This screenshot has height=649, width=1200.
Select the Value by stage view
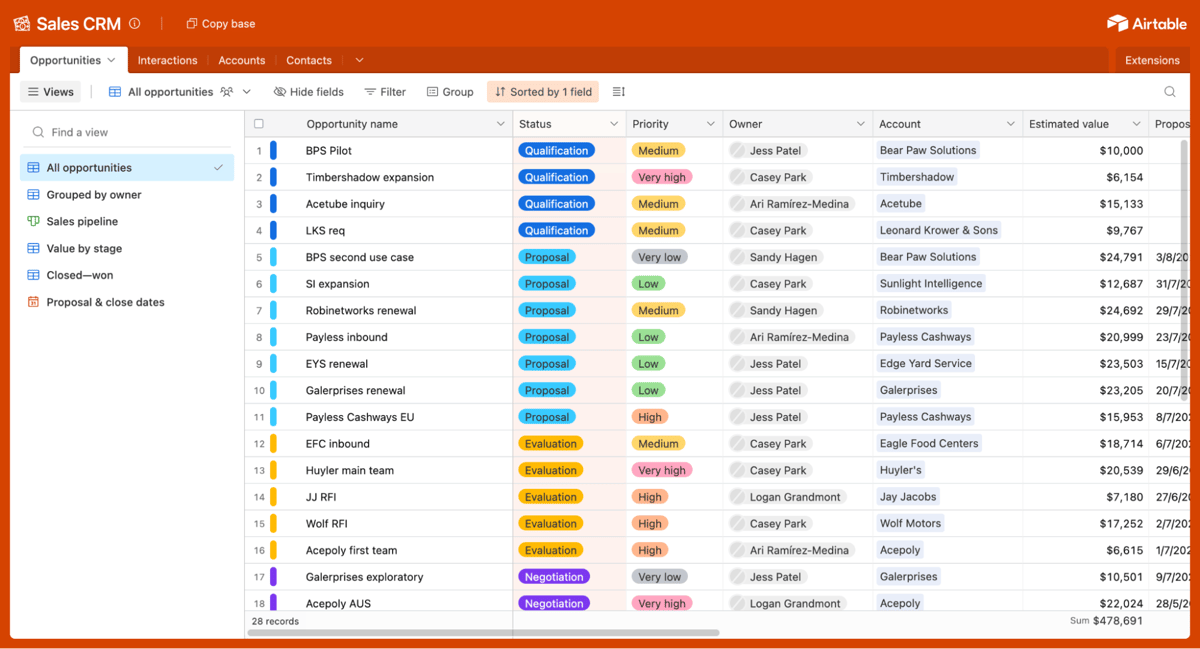pos(127,248)
